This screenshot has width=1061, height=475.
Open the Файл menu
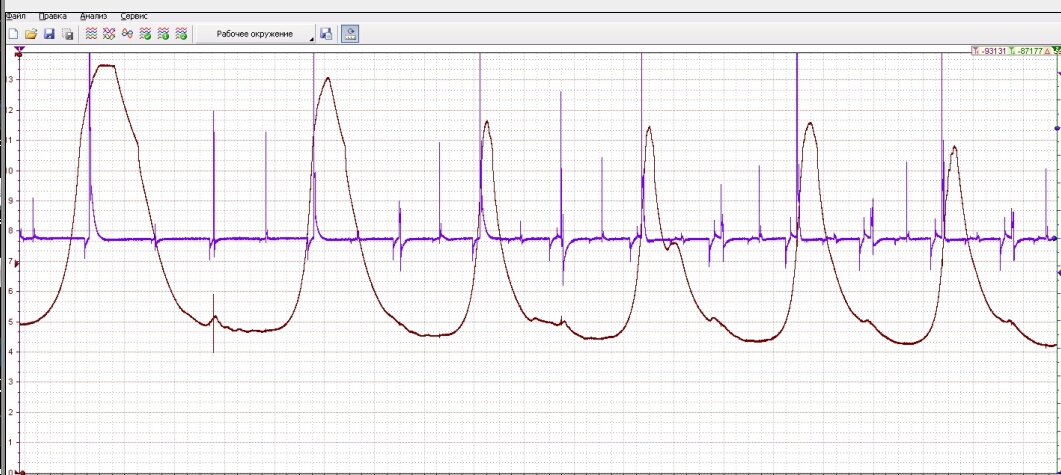[x=15, y=16]
